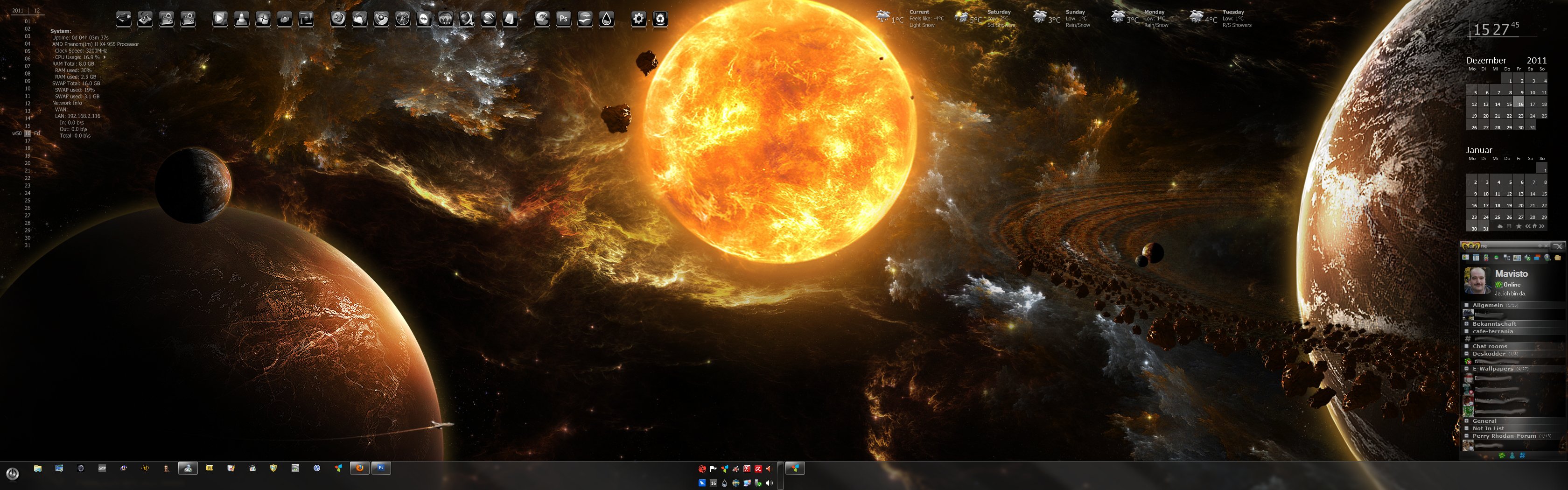Open Thunderbird mail dock icon
The height and width of the screenshot is (490, 1568).
pyautogui.click(x=360, y=19)
